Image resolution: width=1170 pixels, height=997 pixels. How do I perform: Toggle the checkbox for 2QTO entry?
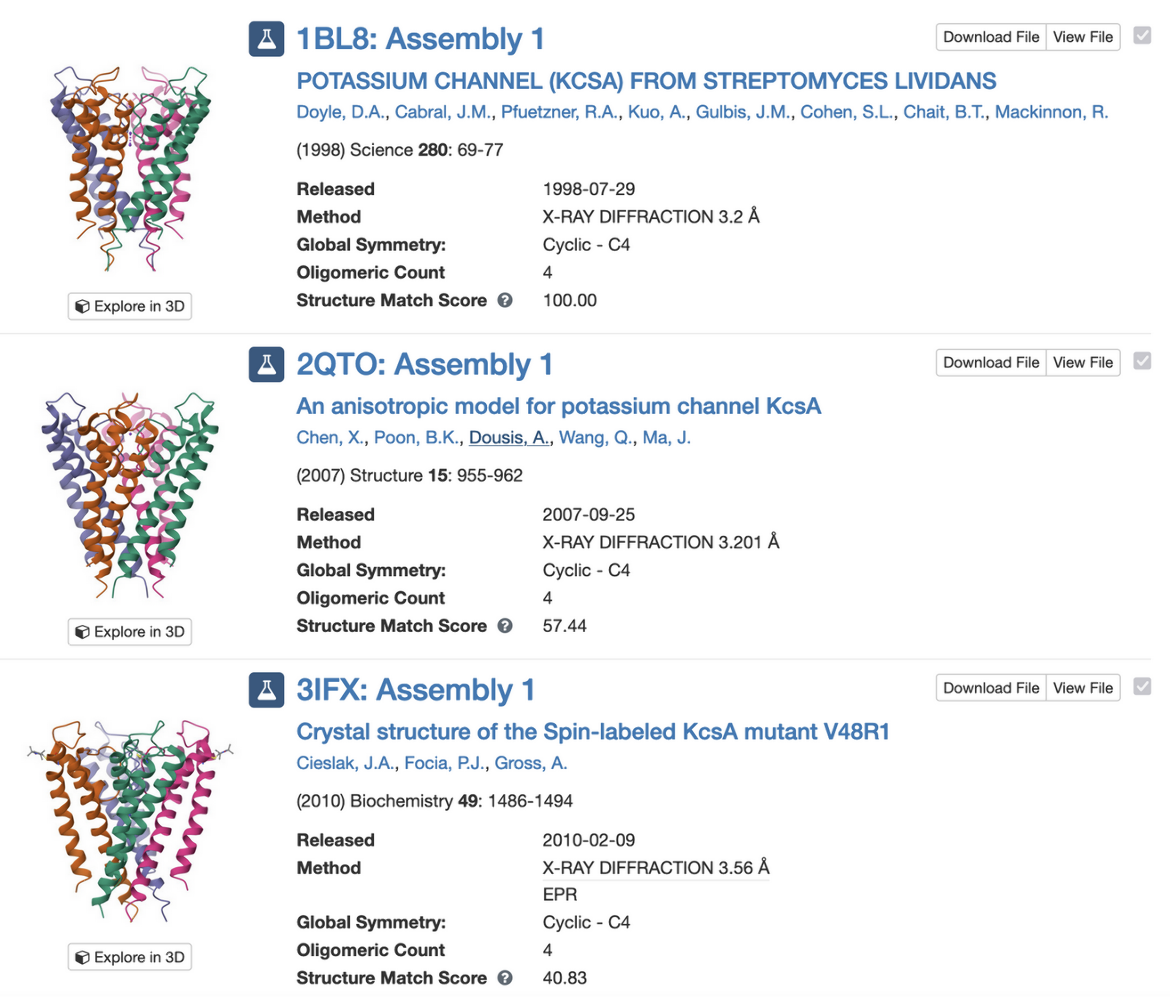(1142, 362)
